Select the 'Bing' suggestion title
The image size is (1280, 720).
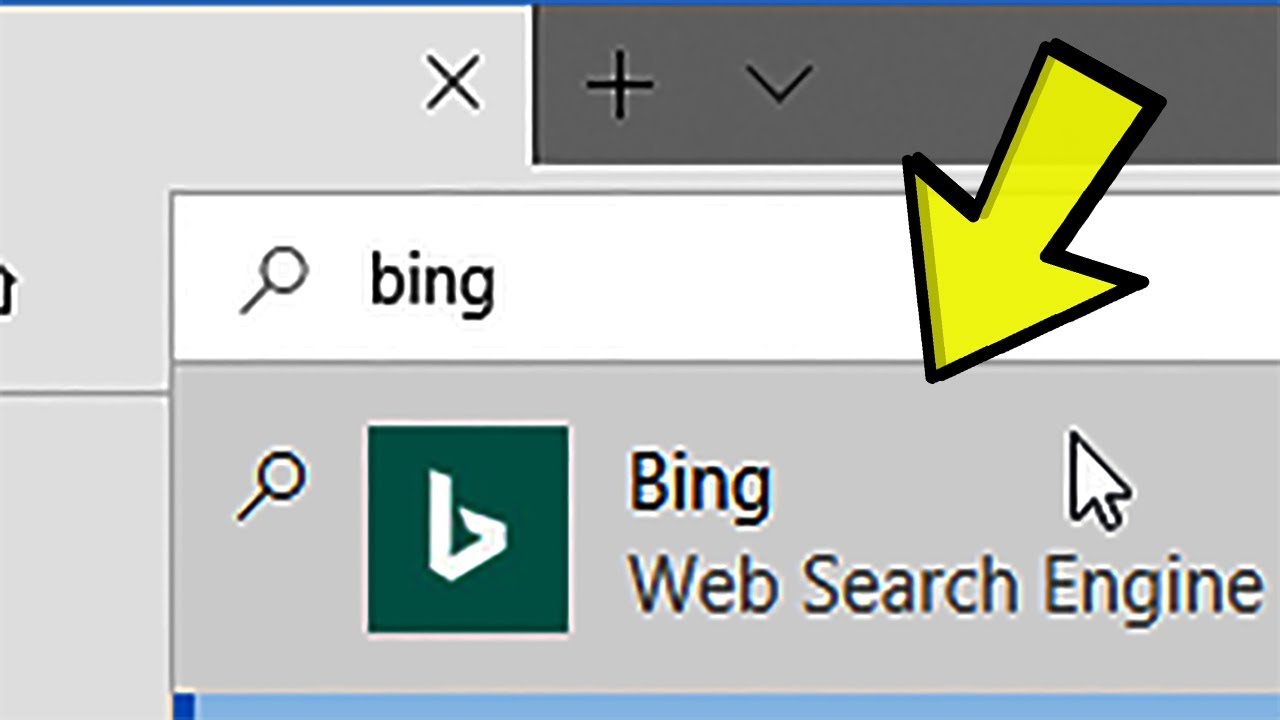pos(699,486)
